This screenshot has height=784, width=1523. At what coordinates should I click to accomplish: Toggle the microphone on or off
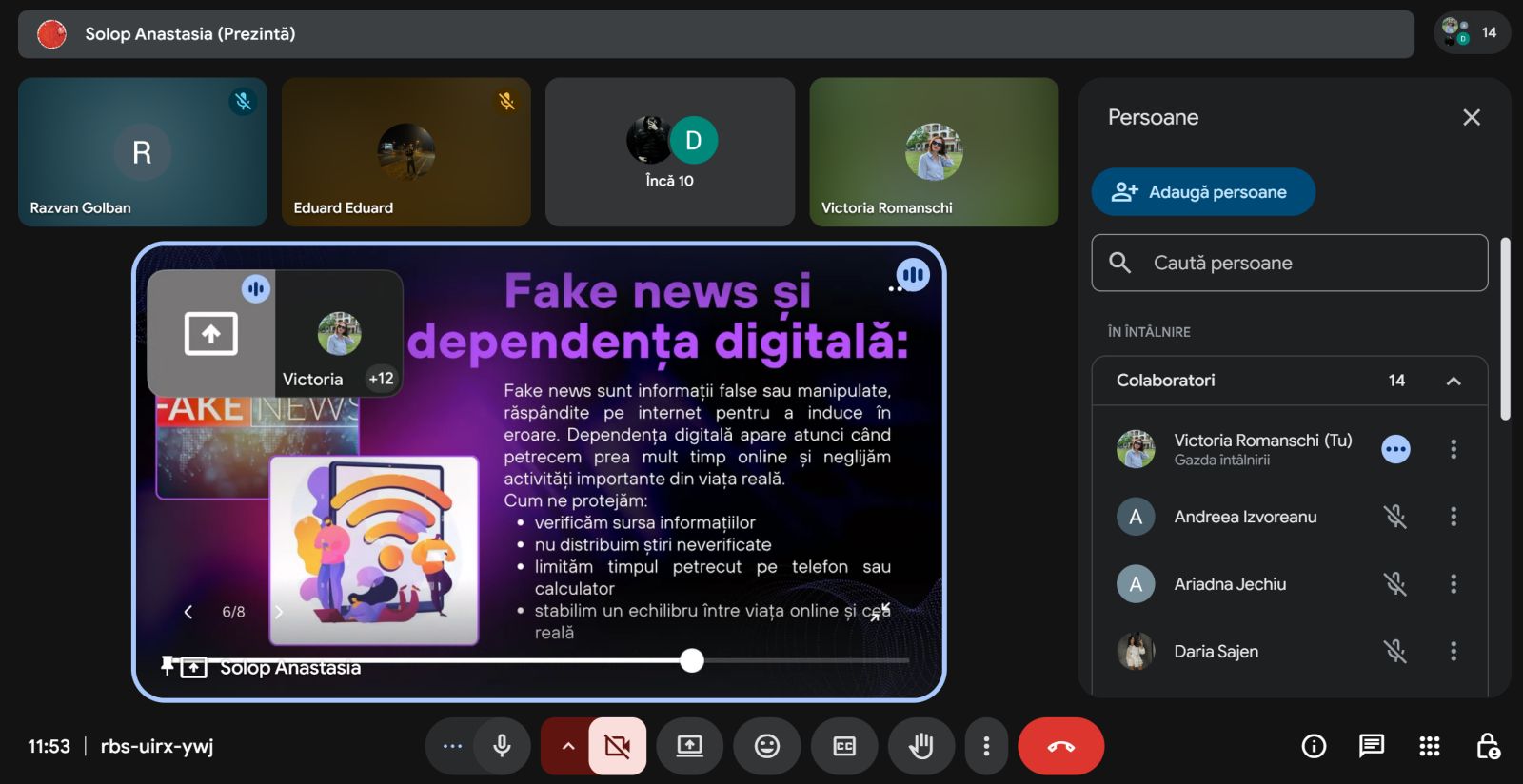[502, 747]
